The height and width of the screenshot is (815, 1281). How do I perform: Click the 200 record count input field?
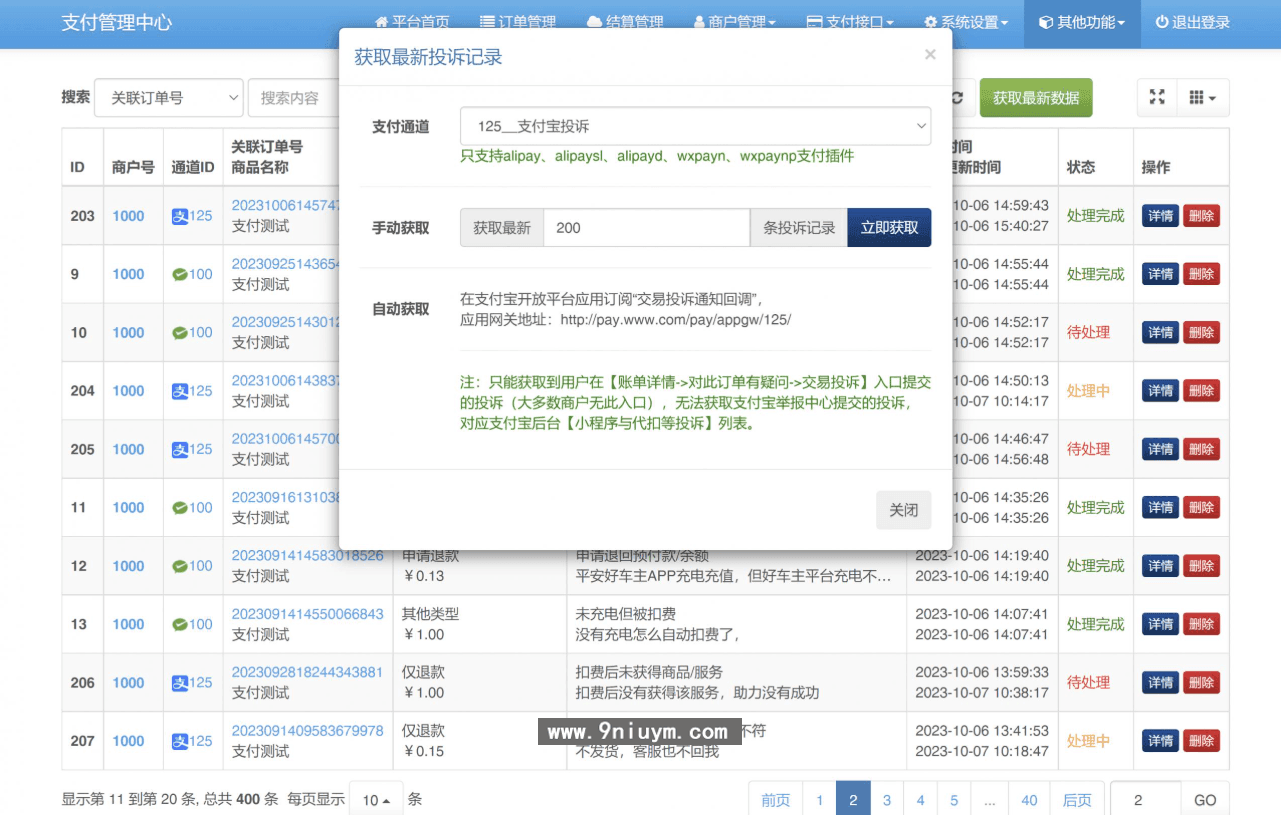click(646, 227)
